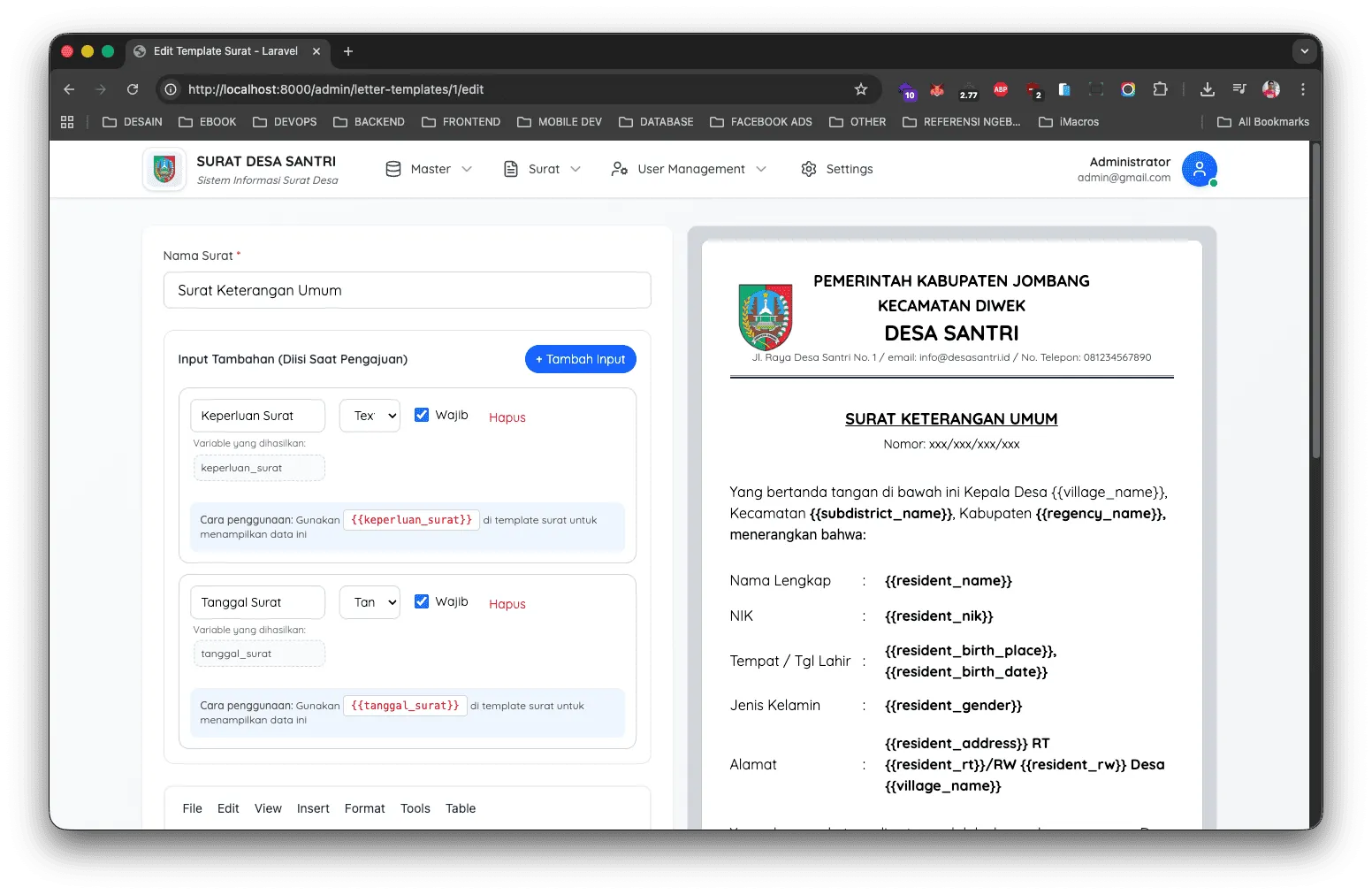Screen dimensions: 1372x895
Task: Click the blue Administrator avatar icon
Action: click(1199, 169)
